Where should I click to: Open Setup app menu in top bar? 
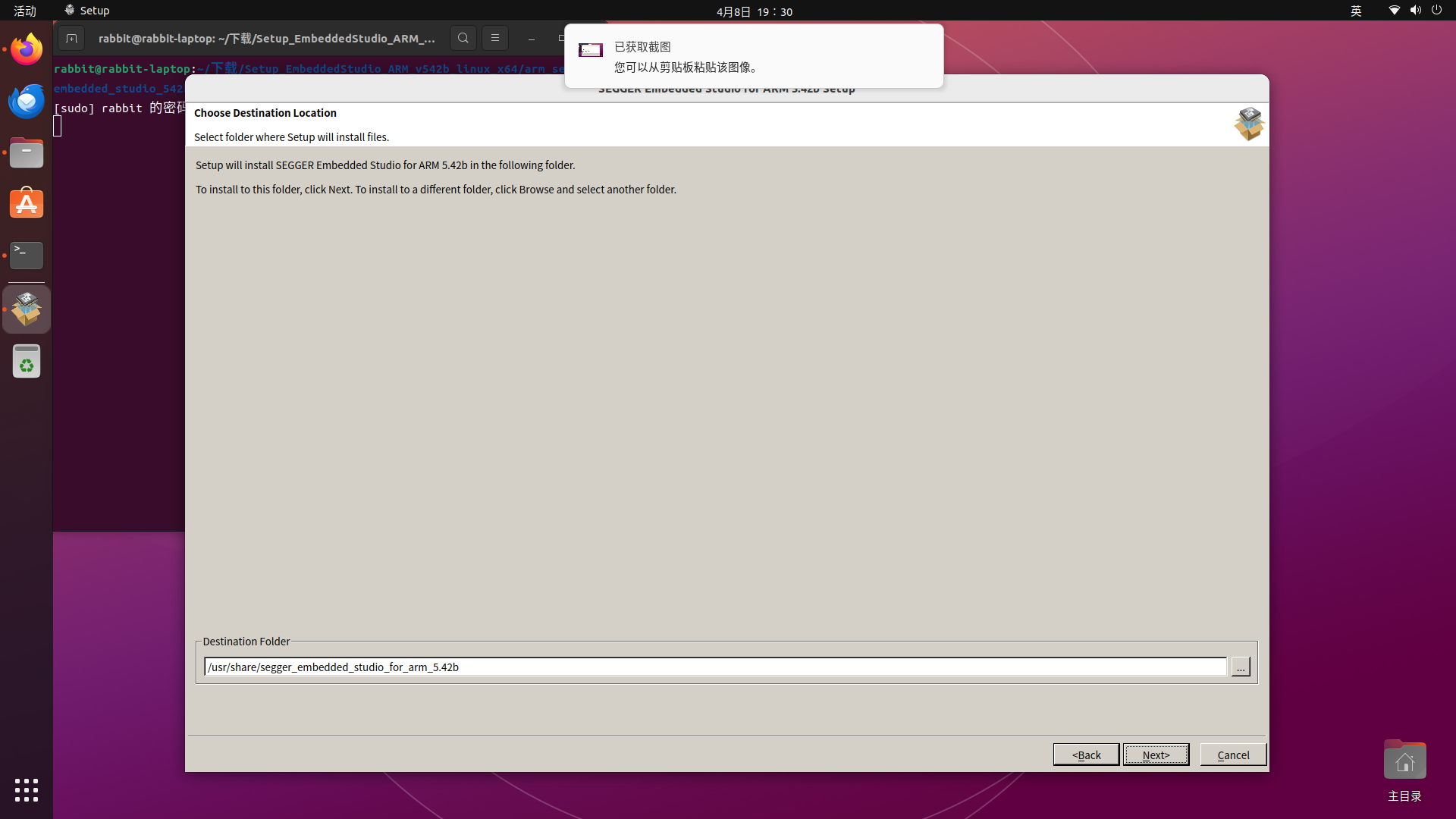(x=87, y=11)
